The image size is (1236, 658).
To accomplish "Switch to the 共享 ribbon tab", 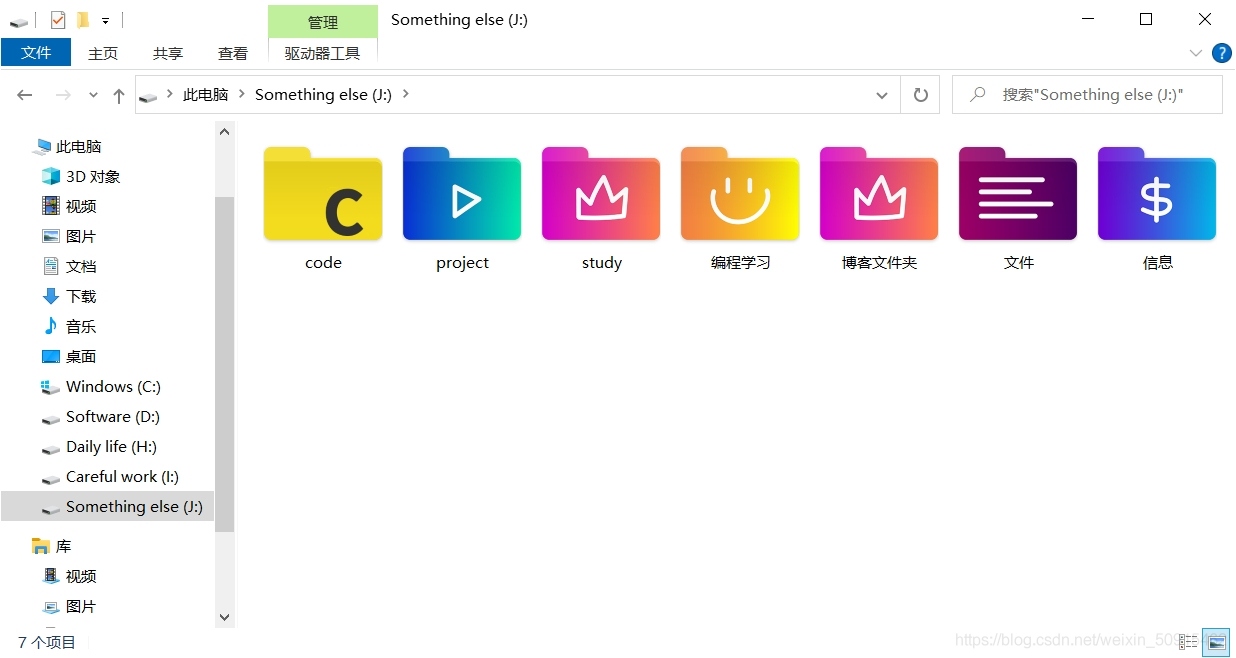I will 168,53.
